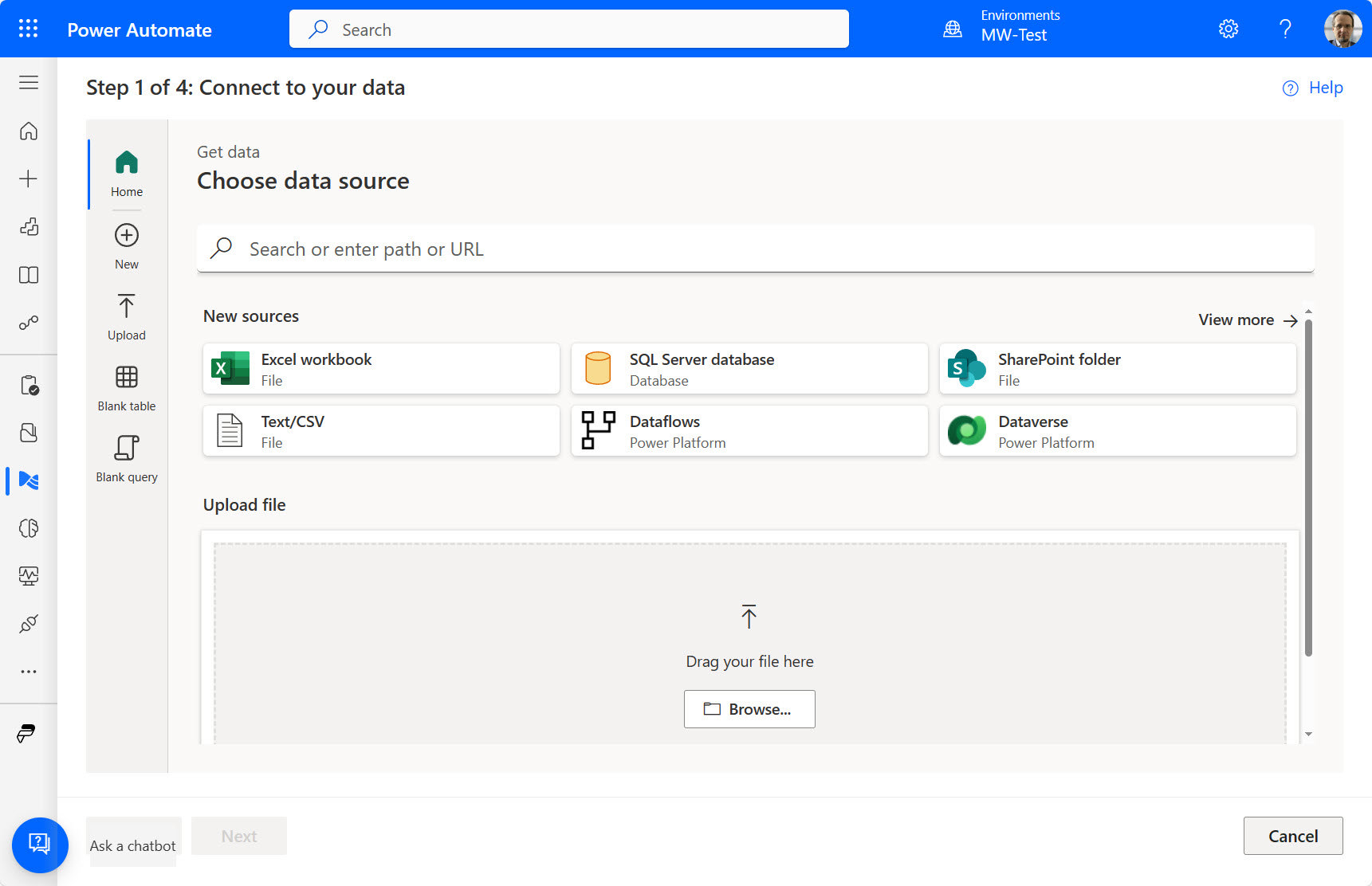Expand View more data sources
The height and width of the screenshot is (886, 1372).
point(1247,320)
